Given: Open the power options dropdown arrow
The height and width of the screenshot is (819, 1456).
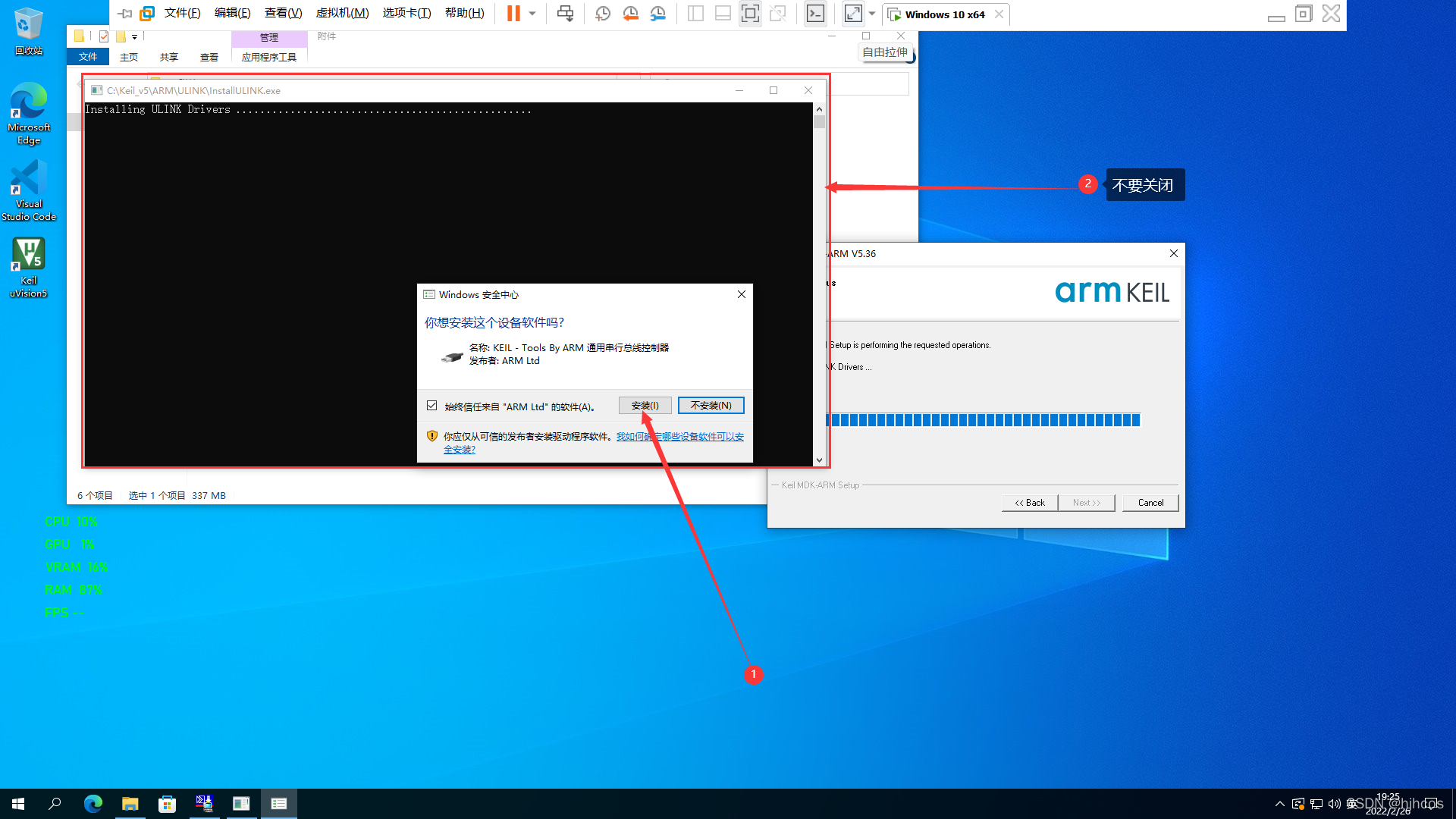Looking at the screenshot, I should (x=532, y=14).
